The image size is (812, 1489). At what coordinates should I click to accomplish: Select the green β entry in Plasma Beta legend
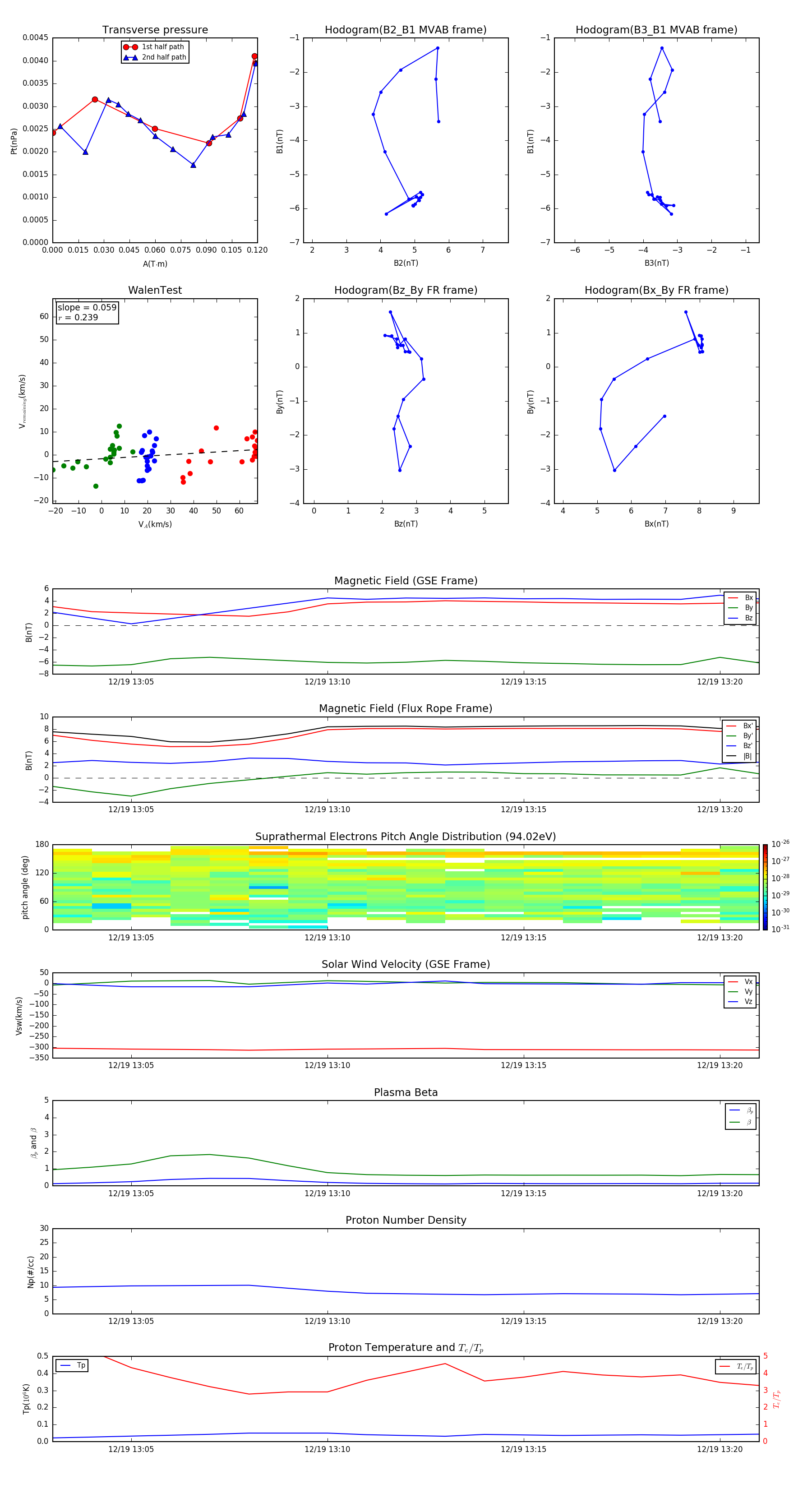click(x=741, y=1122)
